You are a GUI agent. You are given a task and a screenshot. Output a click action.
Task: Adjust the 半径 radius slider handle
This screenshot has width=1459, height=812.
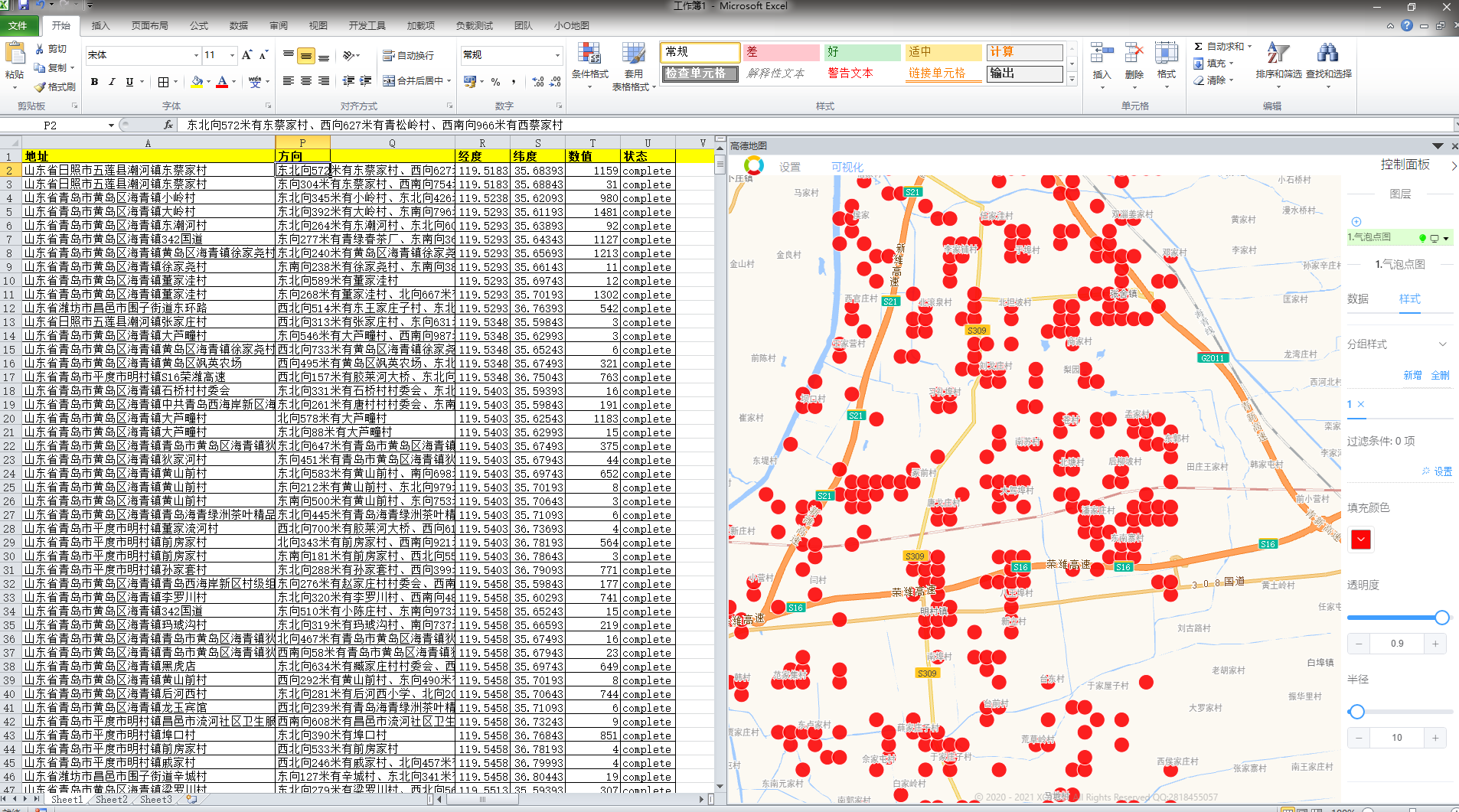tap(1357, 712)
